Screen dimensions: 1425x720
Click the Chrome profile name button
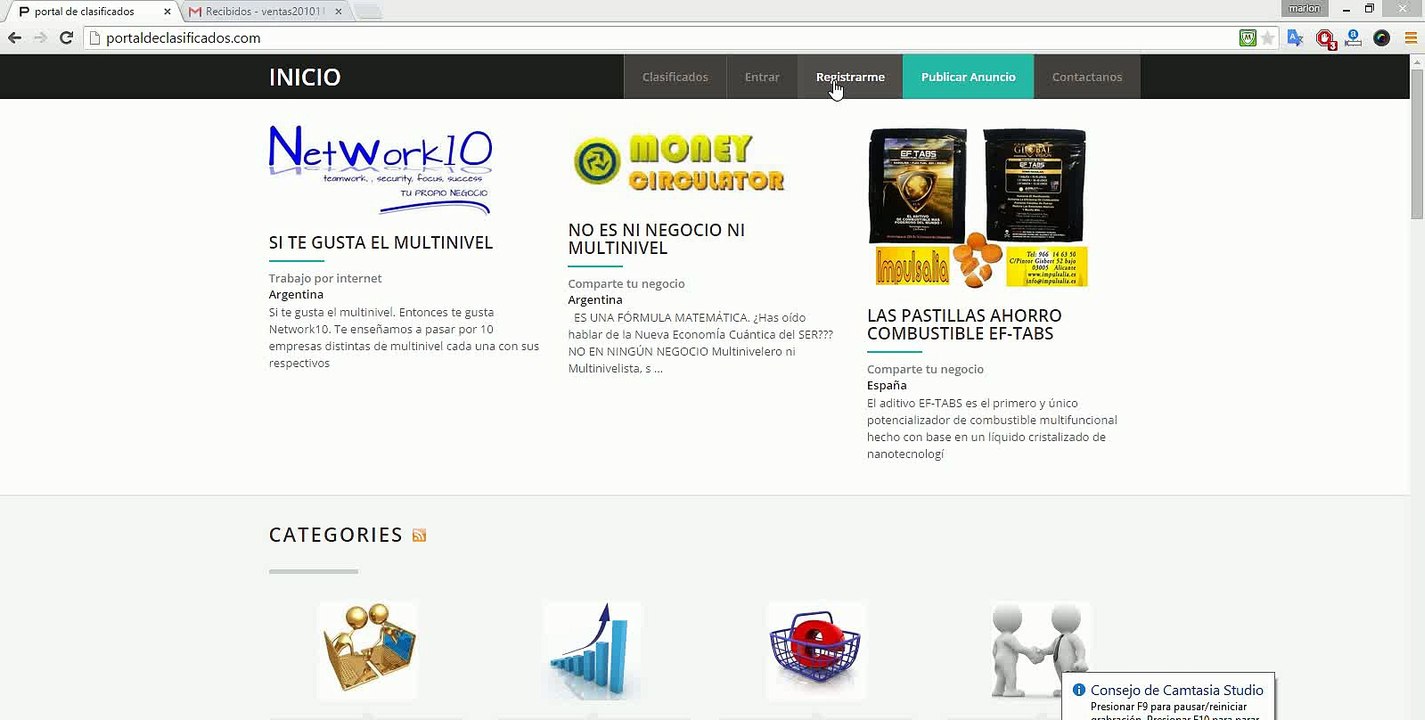[x=1305, y=8]
